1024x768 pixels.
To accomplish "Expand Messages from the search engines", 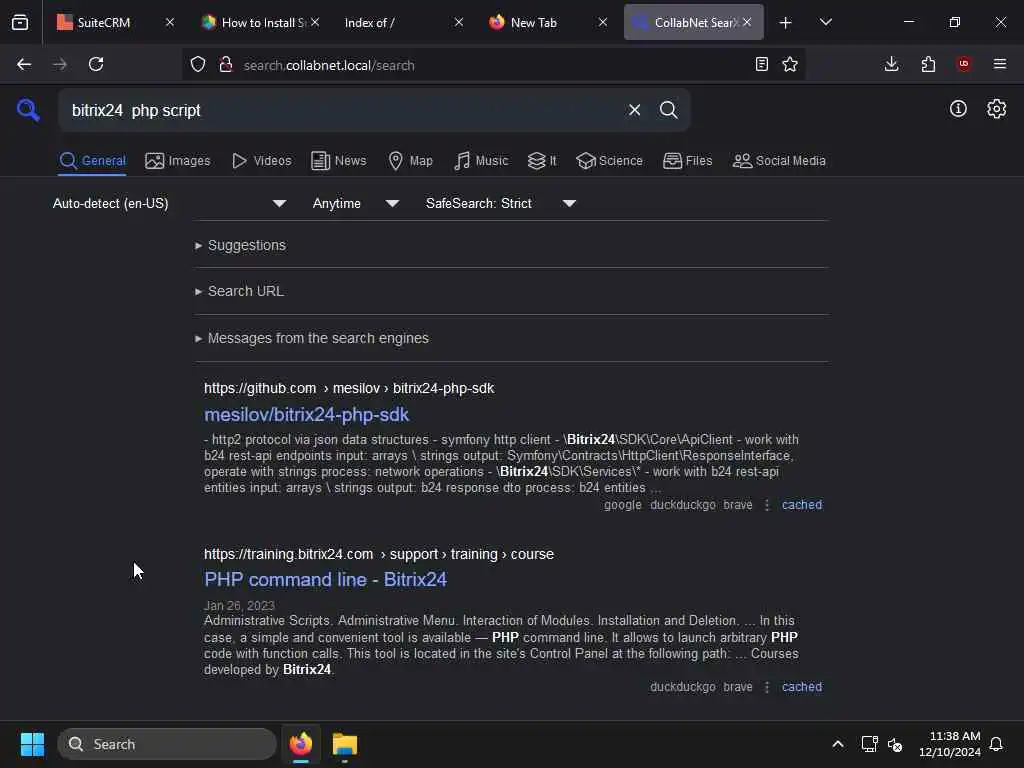I will coord(312,338).
